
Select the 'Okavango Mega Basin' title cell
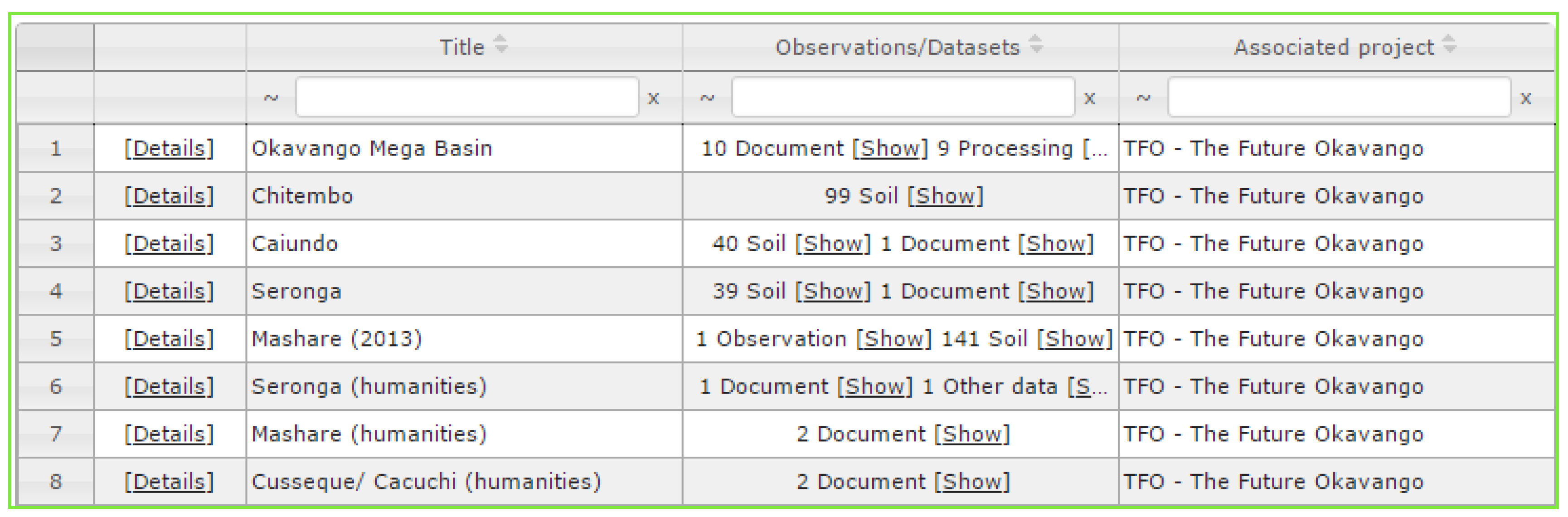click(465, 149)
